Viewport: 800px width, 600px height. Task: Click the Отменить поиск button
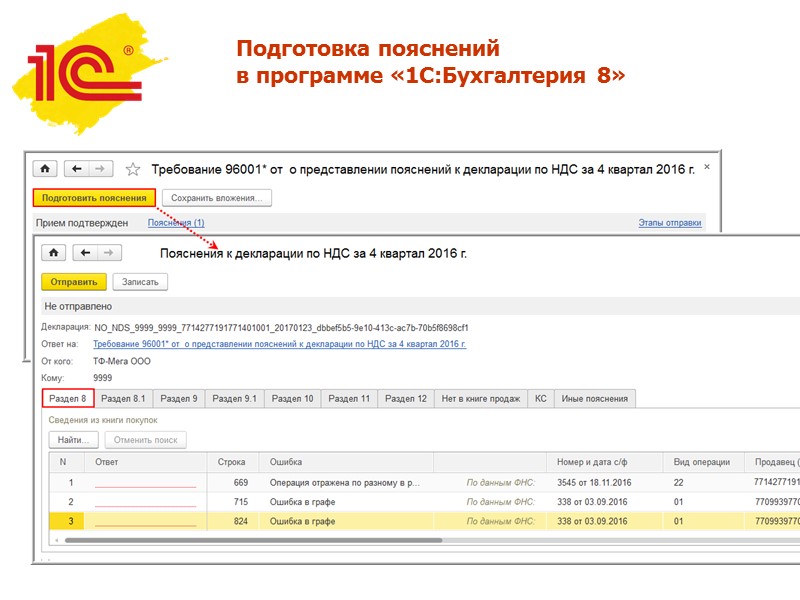(145, 440)
